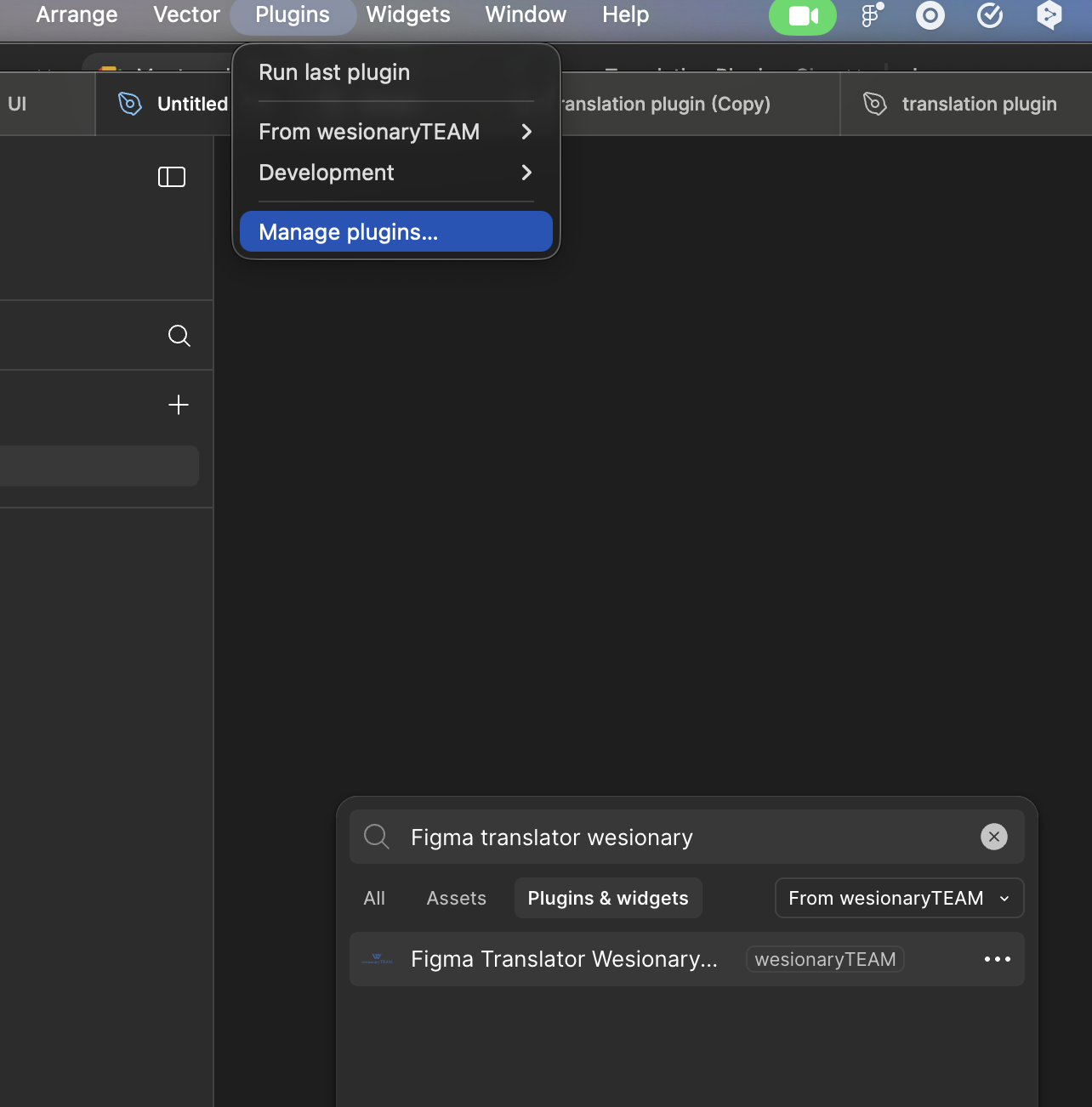The image size is (1092, 1107).
Task: Expand the From wesionaryTEAM submenu
Action: [396, 132]
